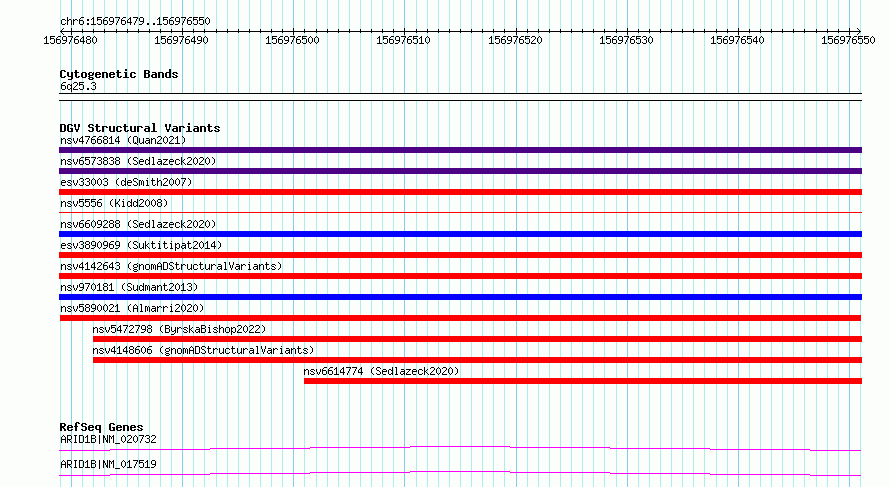Open transcript ARID1B|NM_020732 label
Screen dimensions: 890x487
(x=108, y=439)
